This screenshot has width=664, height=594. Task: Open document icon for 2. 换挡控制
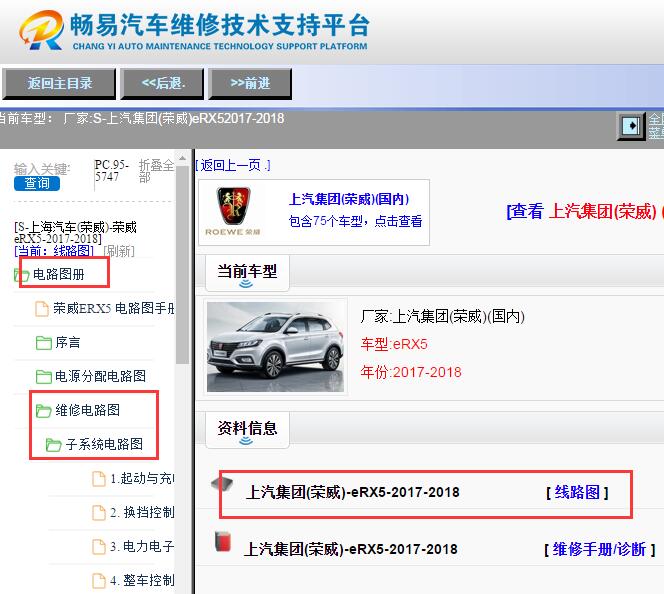click(x=99, y=513)
